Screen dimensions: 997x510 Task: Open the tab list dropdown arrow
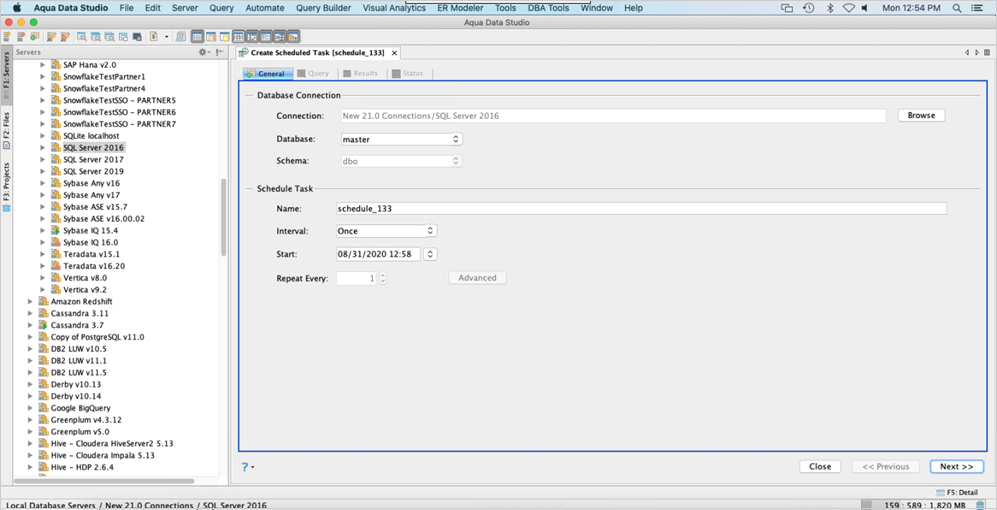pyautogui.click(x=987, y=53)
